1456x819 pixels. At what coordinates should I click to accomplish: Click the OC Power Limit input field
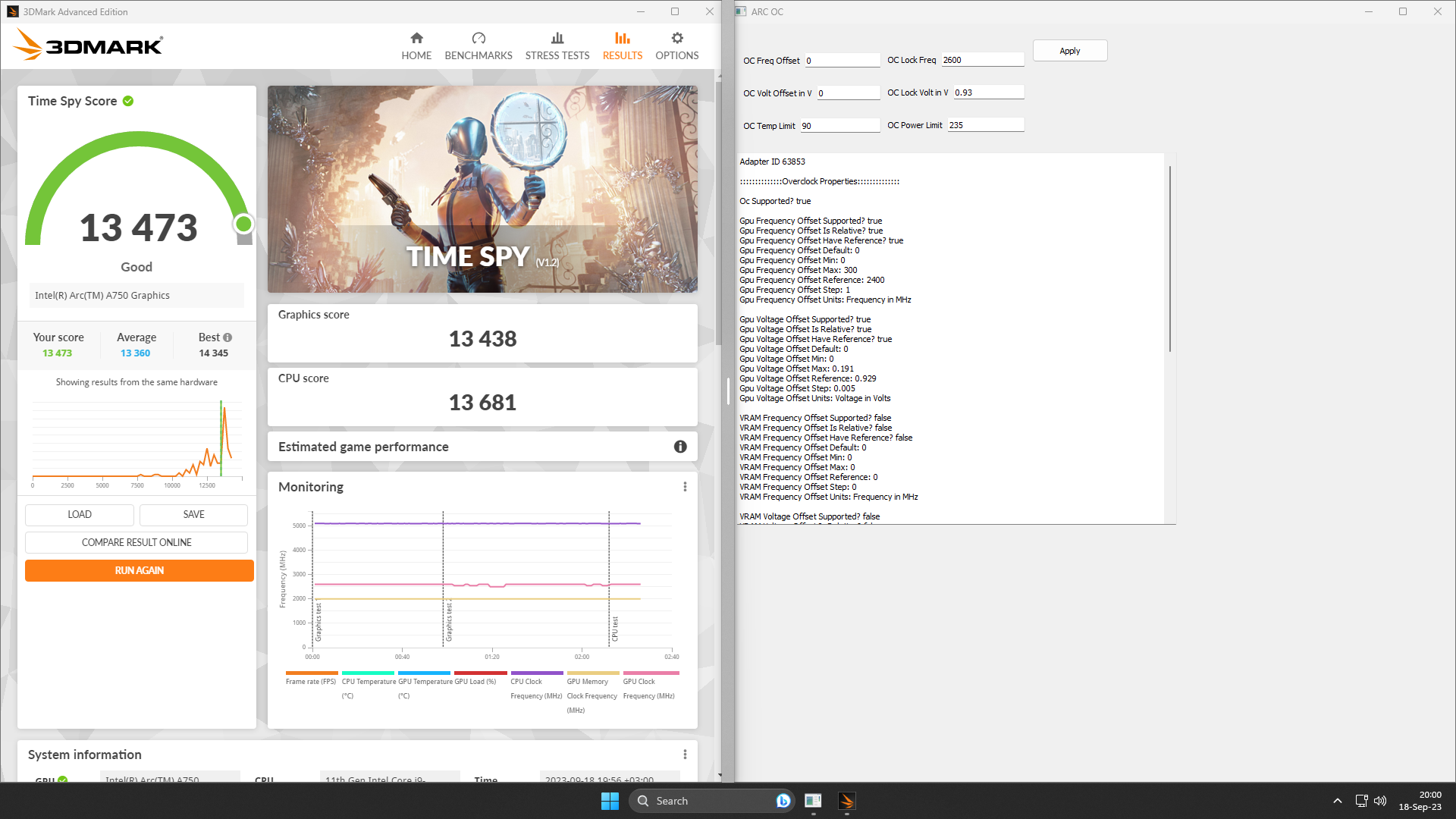click(x=985, y=125)
